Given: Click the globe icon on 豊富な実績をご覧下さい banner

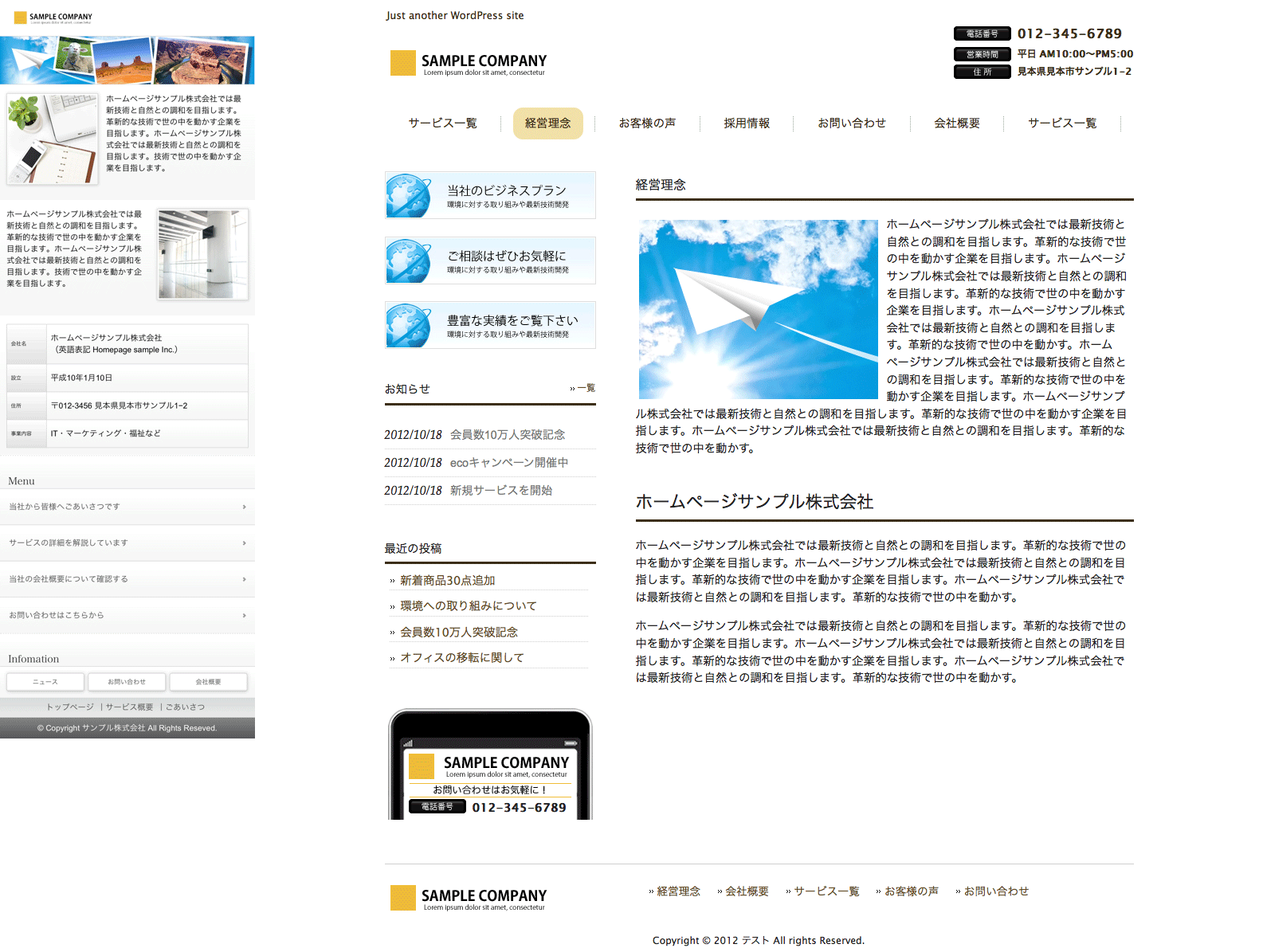Looking at the screenshot, I should (x=408, y=325).
